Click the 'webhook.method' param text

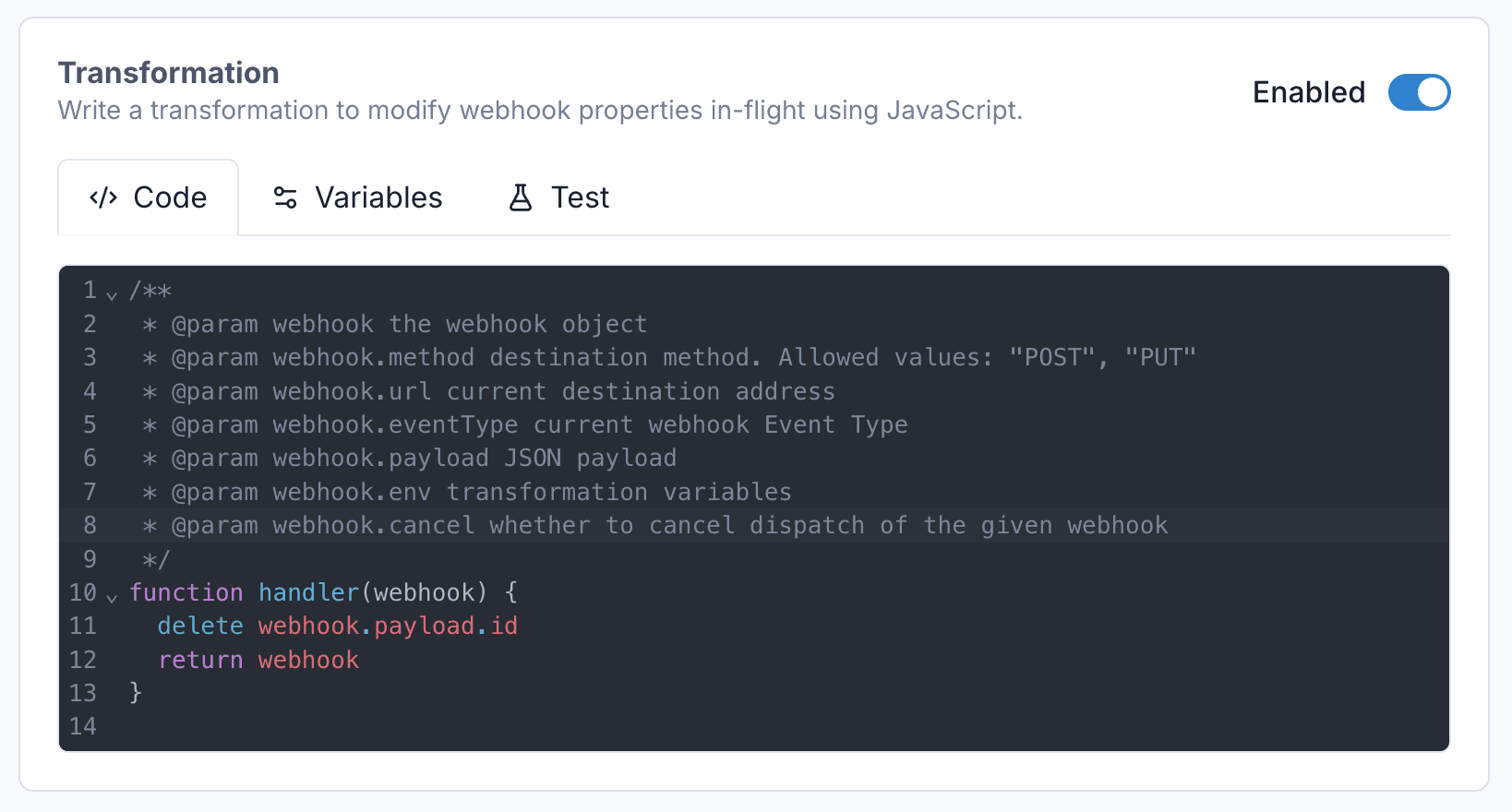pyautogui.click(x=374, y=357)
